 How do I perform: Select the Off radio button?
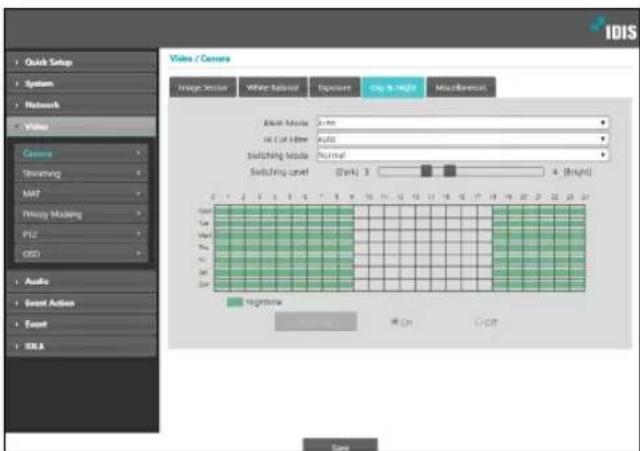pos(478,322)
